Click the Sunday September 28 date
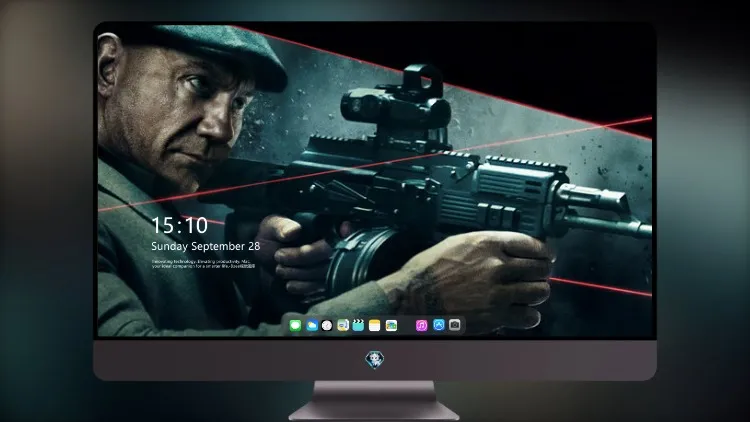 click(x=206, y=246)
